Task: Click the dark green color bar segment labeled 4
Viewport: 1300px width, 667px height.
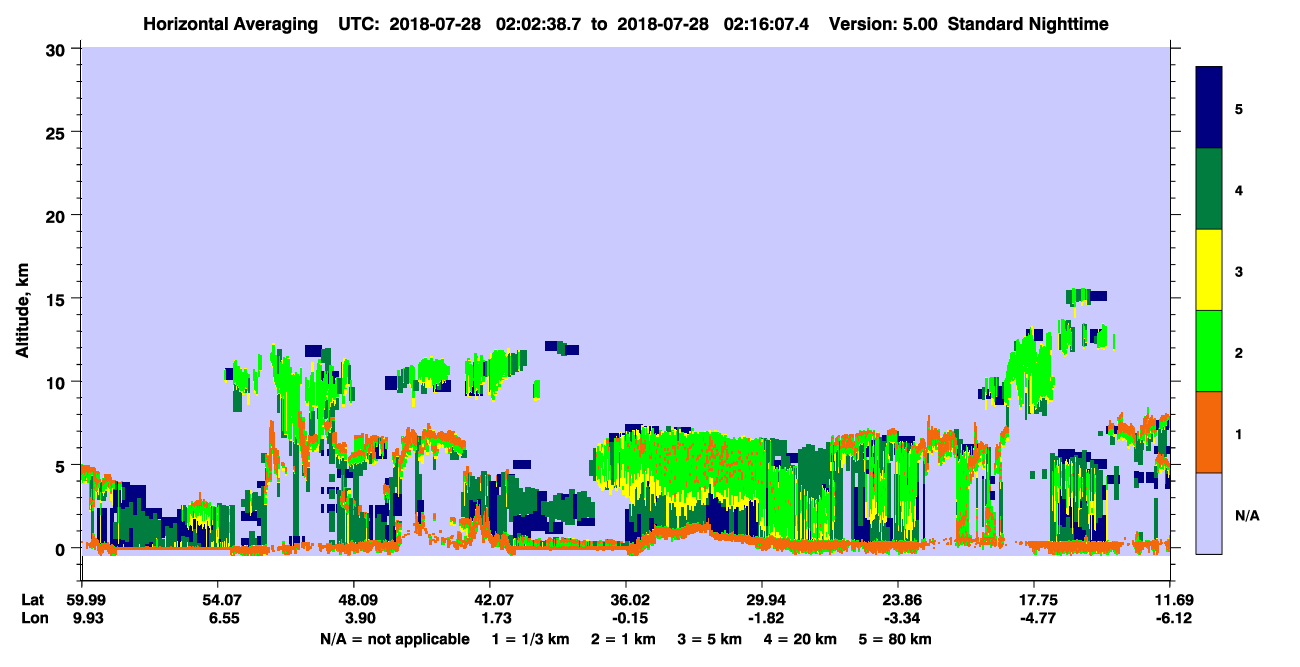Action: [1209, 189]
